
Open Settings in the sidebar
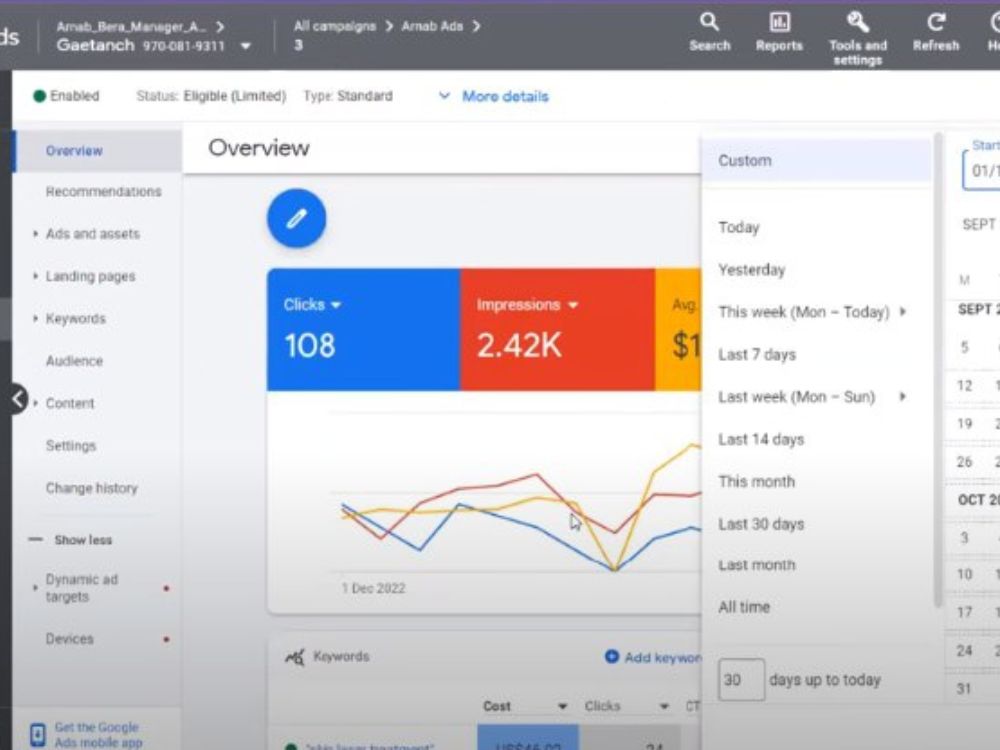pos(71,446)
